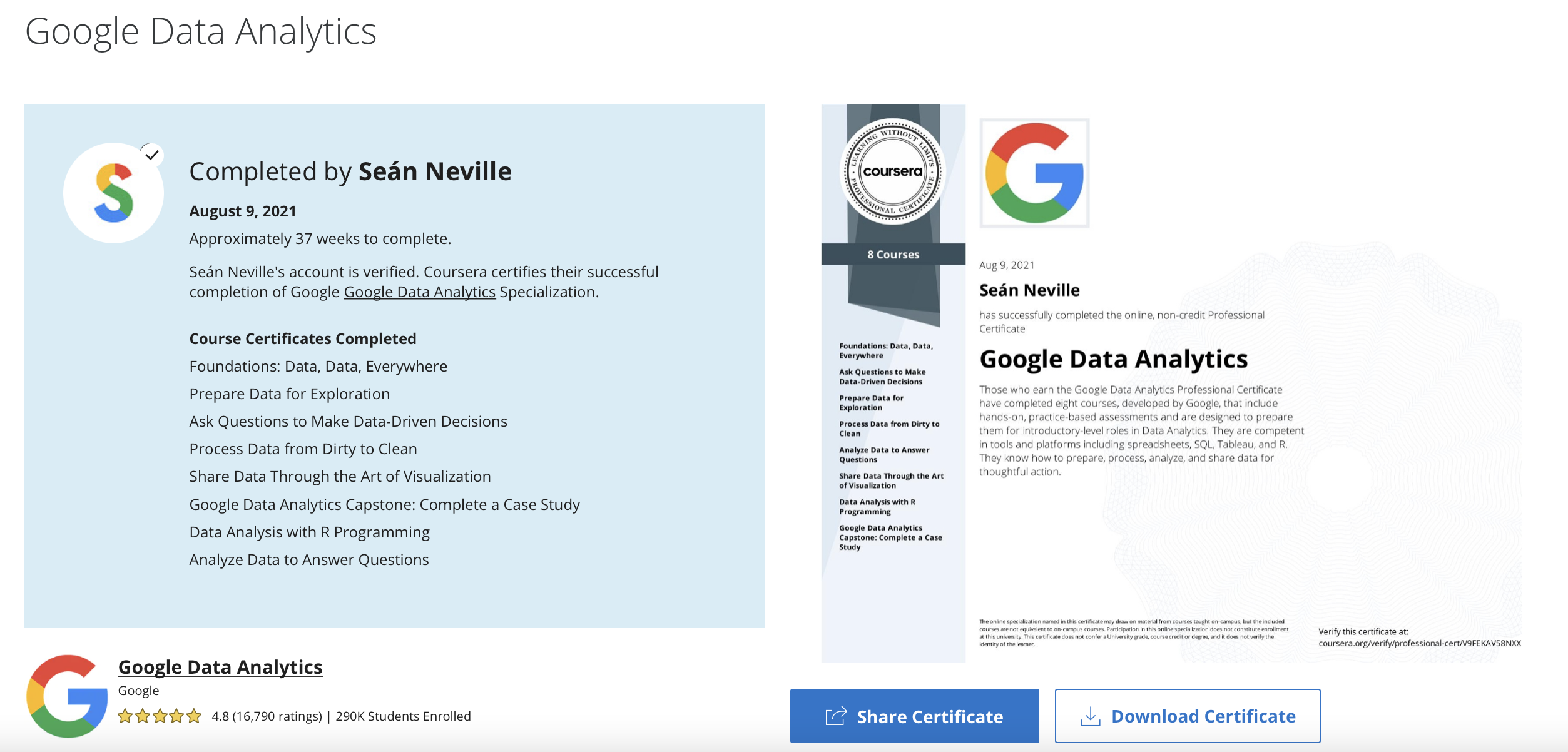
Task: Click the verified checkmark badge on the avatar
Action: click(x=151, y=155)
